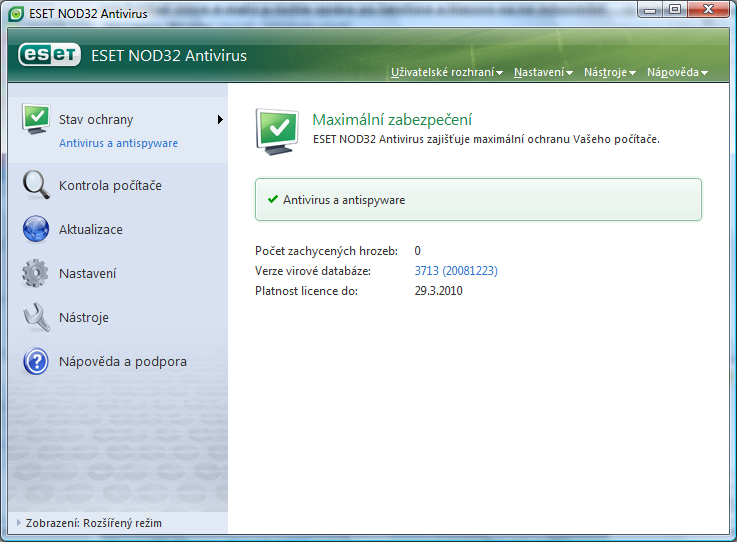Screen dimensions: 737x542
Task: Open virus database version 3713 (20081223) link
Action: point(456,271)
